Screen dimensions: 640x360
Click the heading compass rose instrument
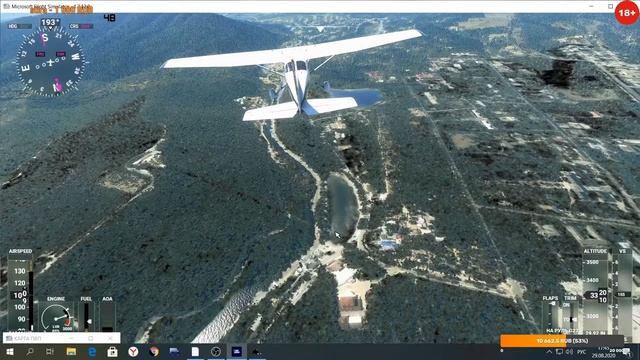(50, 62)
